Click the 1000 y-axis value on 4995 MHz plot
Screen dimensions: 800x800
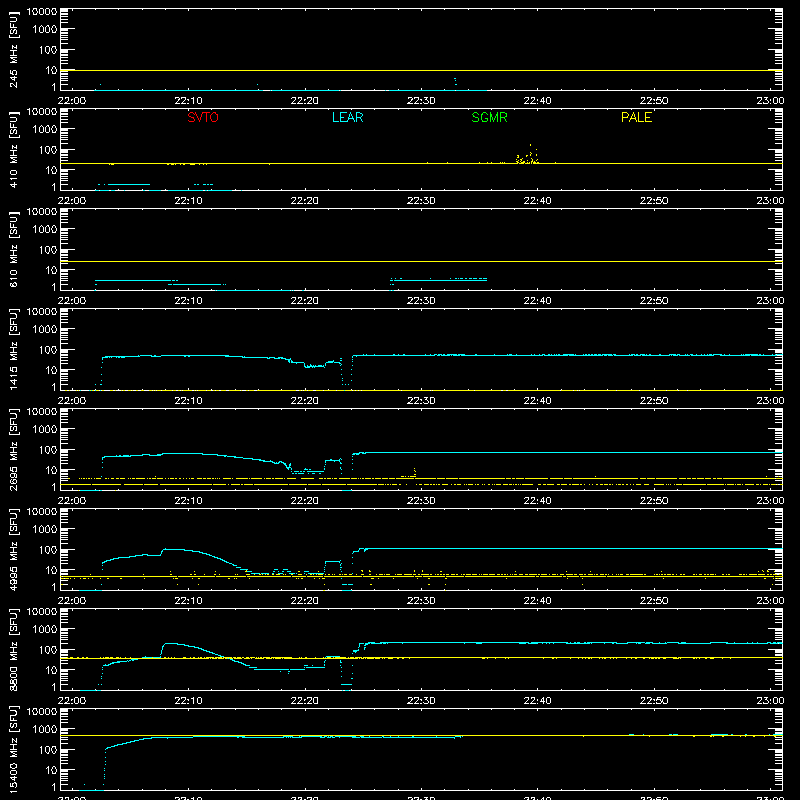point(45,530)
